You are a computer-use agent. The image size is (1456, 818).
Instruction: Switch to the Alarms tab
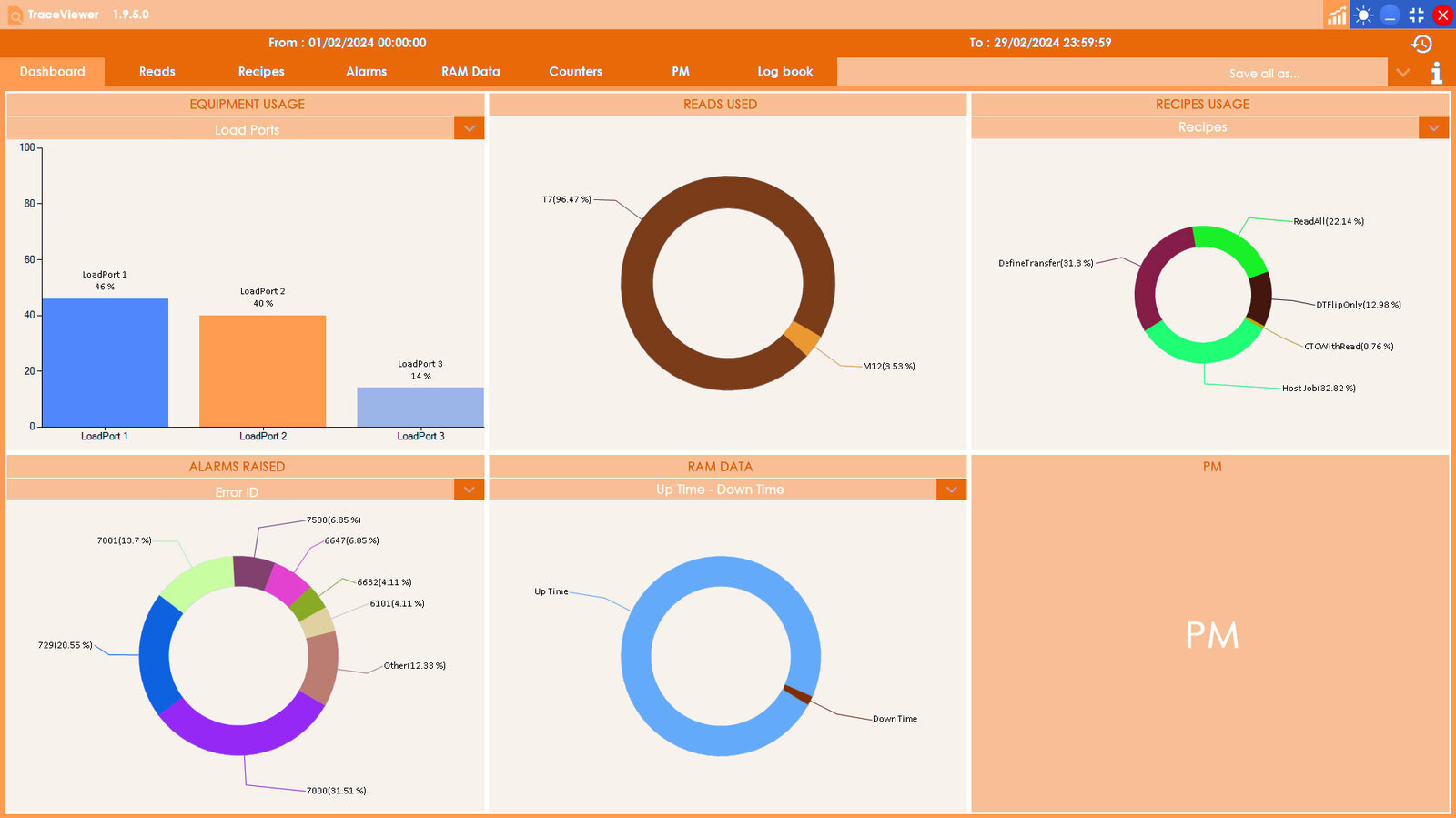tap(366, 72)
